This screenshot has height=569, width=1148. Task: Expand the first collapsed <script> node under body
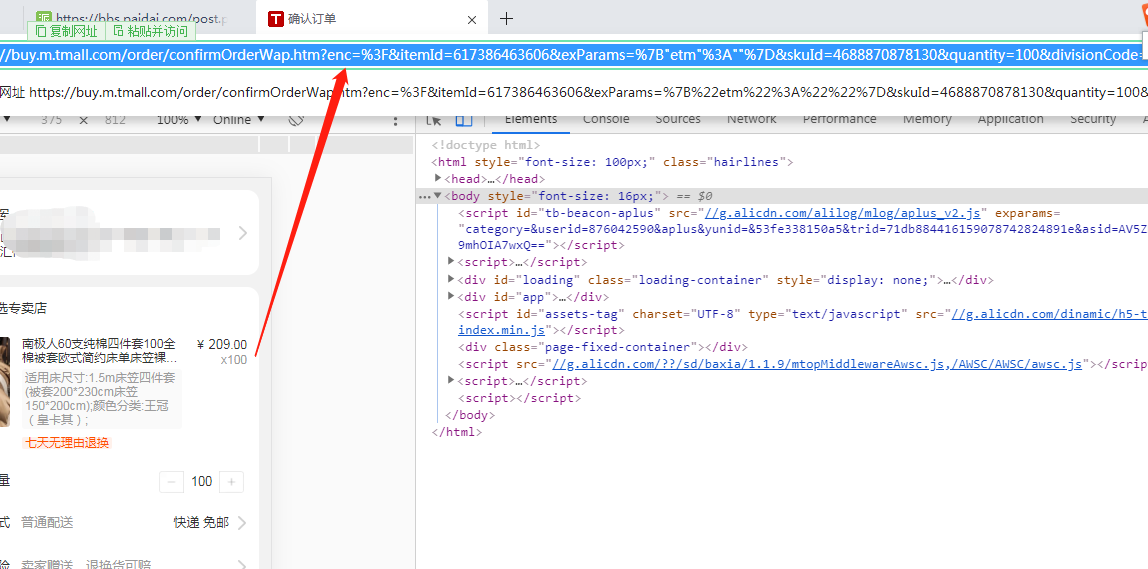pyautogui.click(x=451, y=261)
